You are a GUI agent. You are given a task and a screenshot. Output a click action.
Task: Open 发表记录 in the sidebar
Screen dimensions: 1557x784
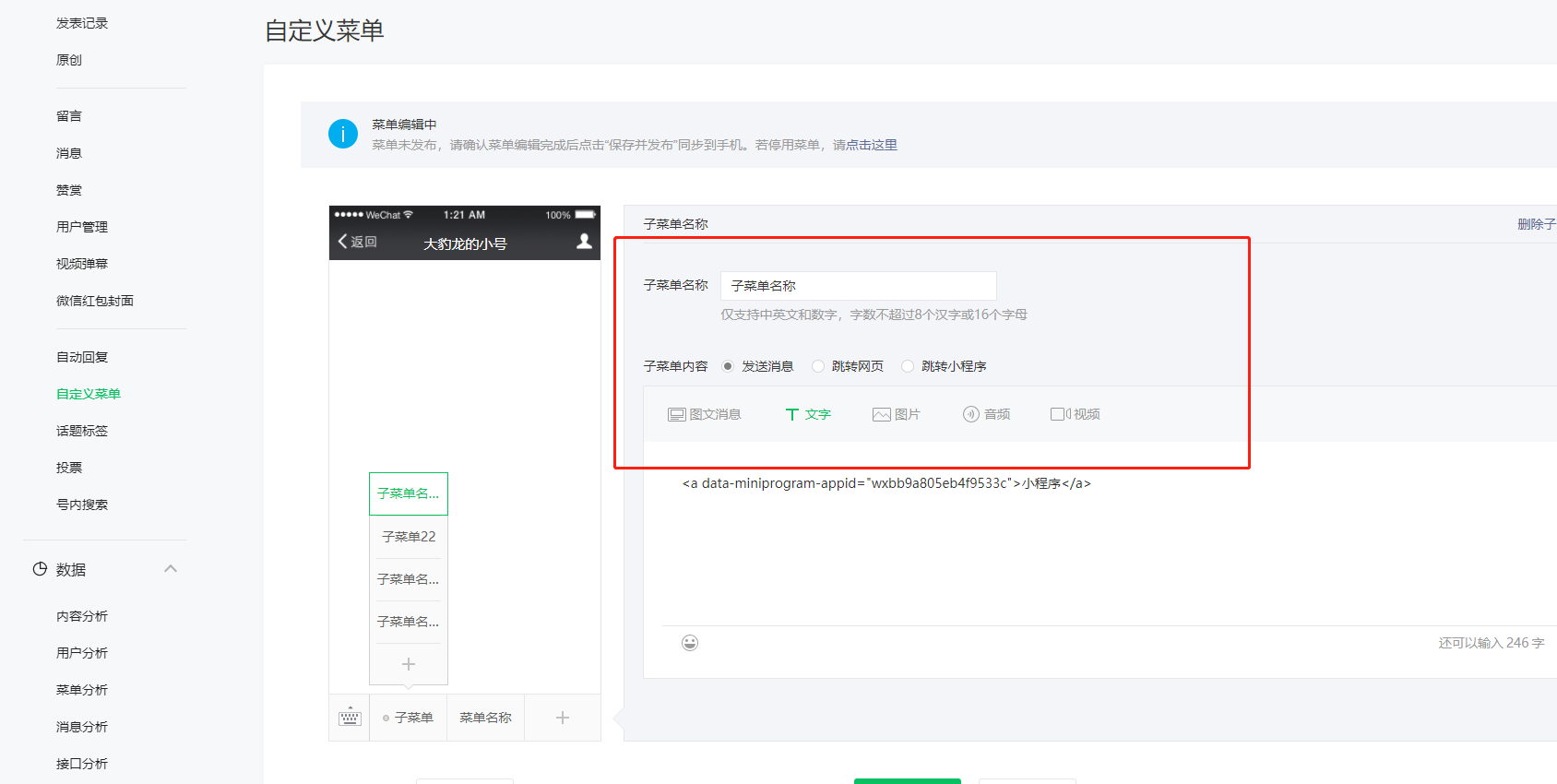click(x=82, y=23)
